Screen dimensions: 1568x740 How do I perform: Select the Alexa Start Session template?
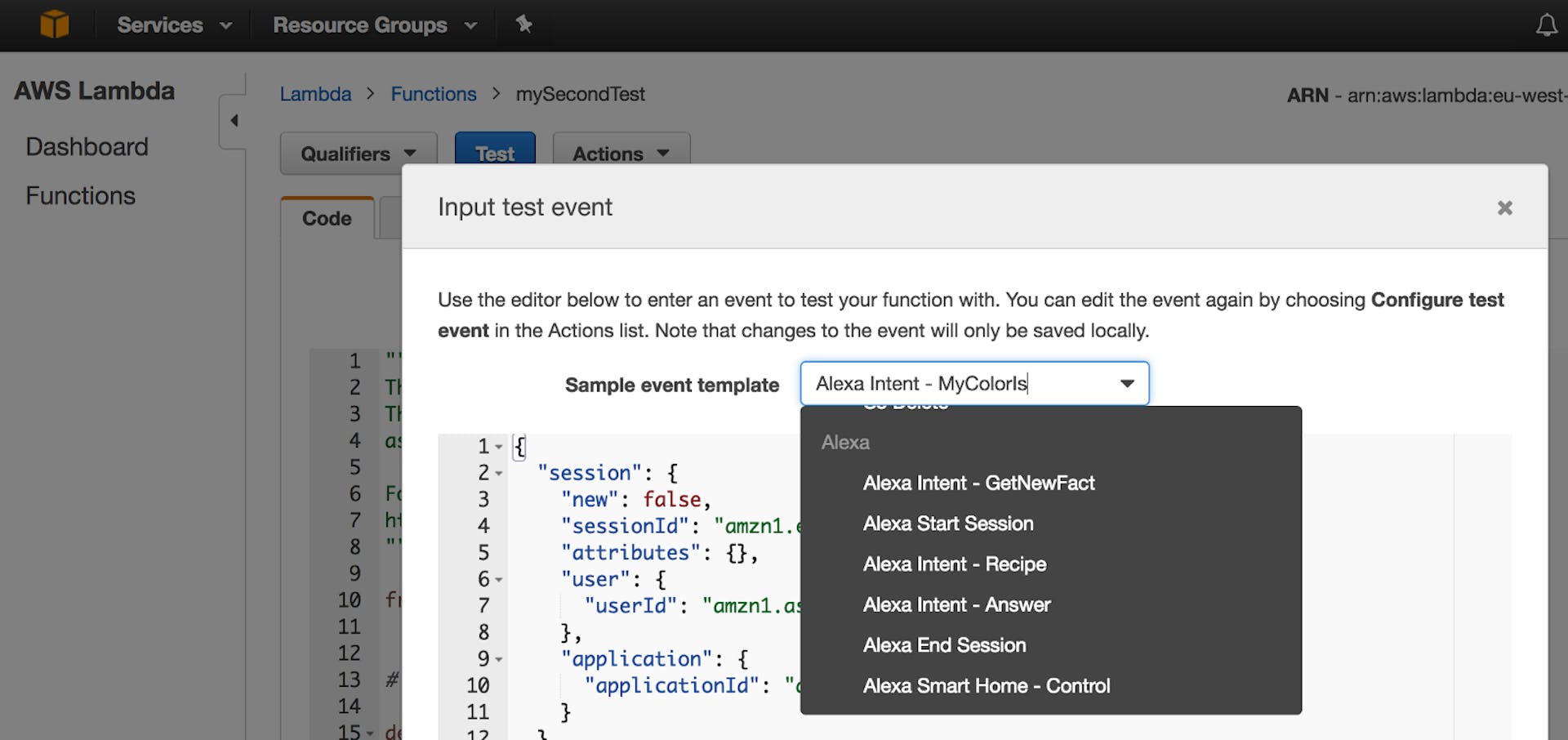tap(948, 524)
